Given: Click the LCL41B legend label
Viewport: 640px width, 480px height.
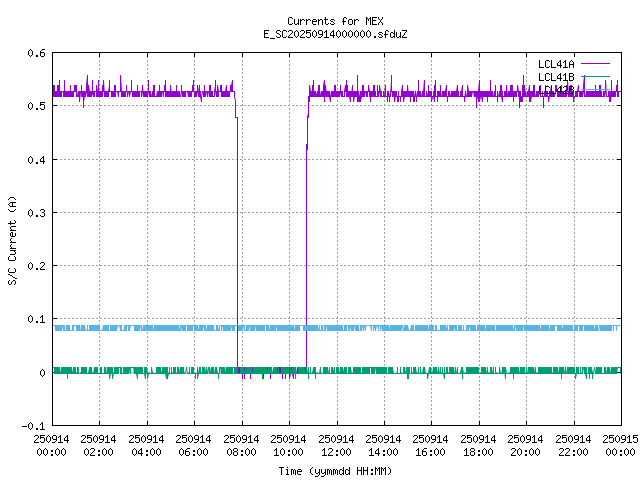Looking at the screenshot, I should (x=556, y=77).
